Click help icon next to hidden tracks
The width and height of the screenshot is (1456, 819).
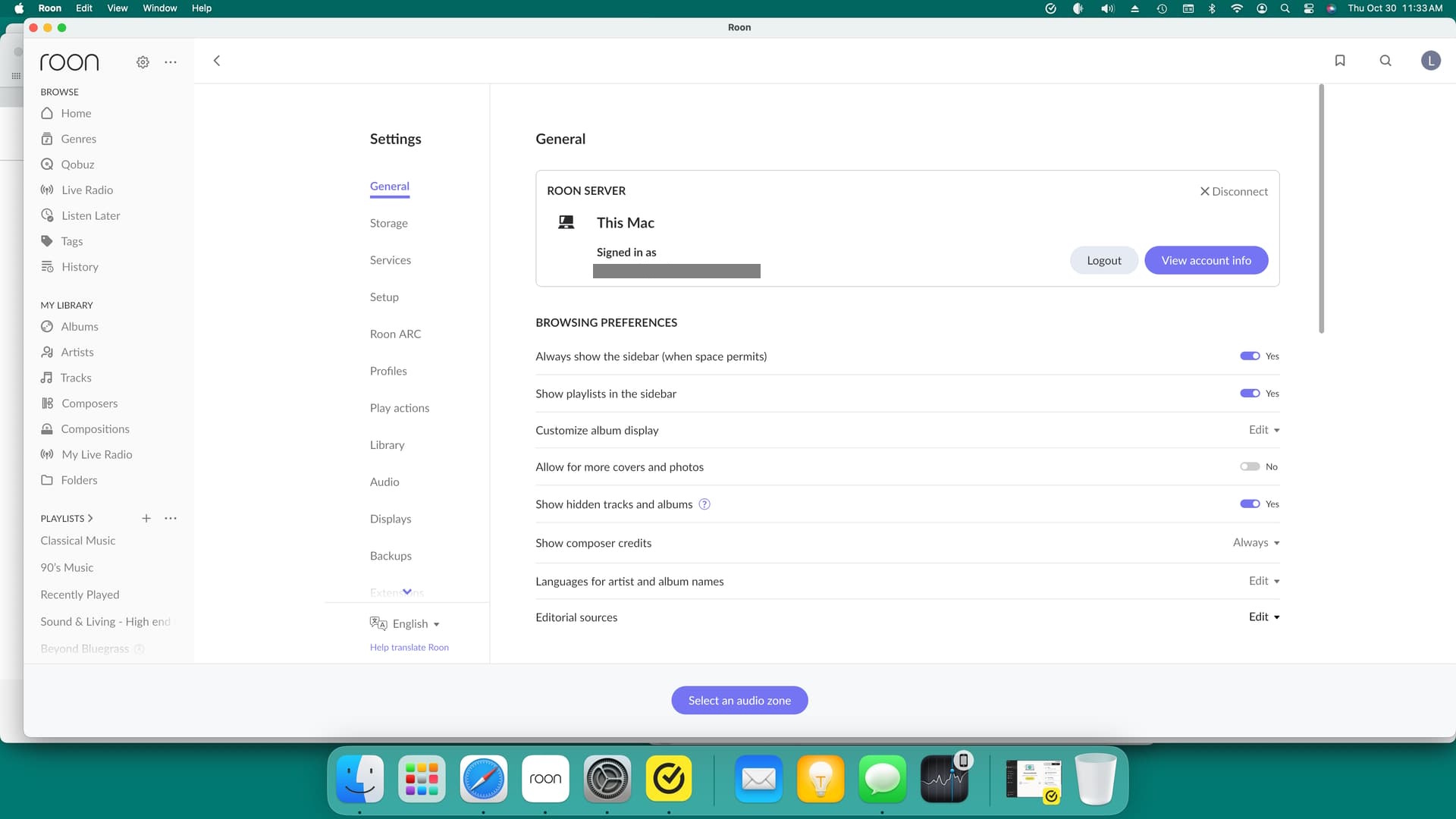click(704, 504)
